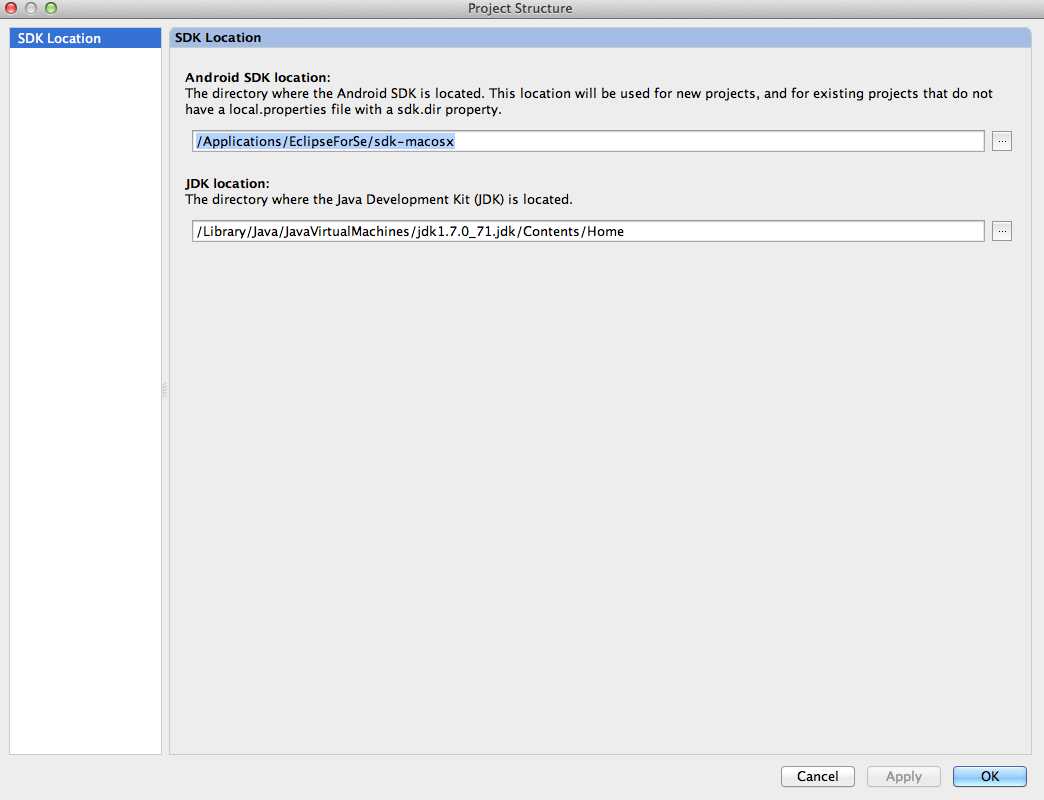The image size is (1044, 800).
Task: Browse for the Android SDK directory
Action: pyautogui.click(x=1001, y=141)
